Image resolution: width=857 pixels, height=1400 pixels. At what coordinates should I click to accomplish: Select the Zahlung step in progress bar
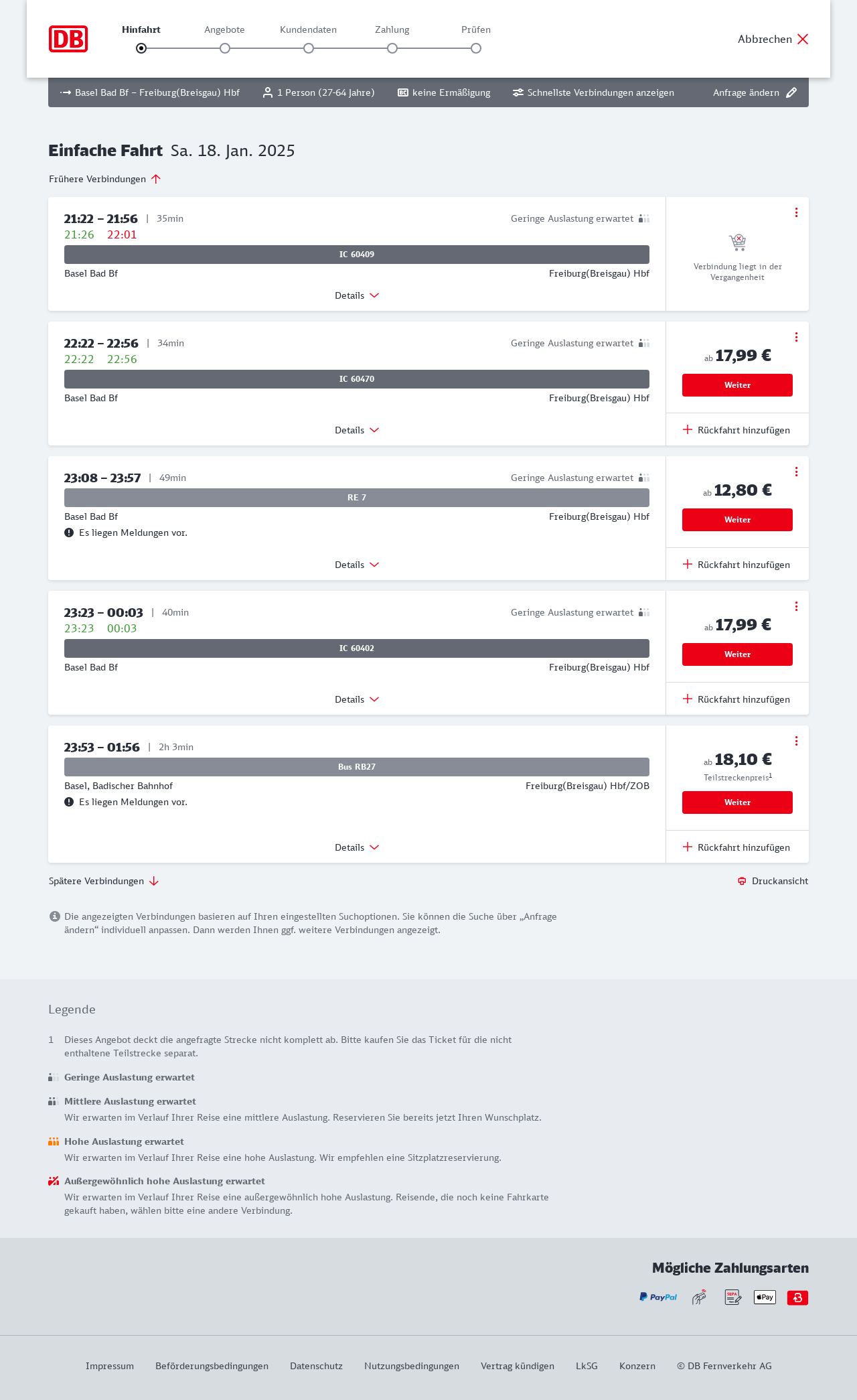coord(392,48)
